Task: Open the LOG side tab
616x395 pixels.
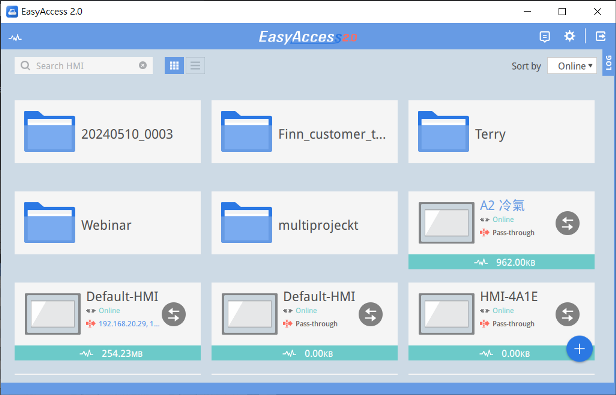Action: [x=609, y=63]
